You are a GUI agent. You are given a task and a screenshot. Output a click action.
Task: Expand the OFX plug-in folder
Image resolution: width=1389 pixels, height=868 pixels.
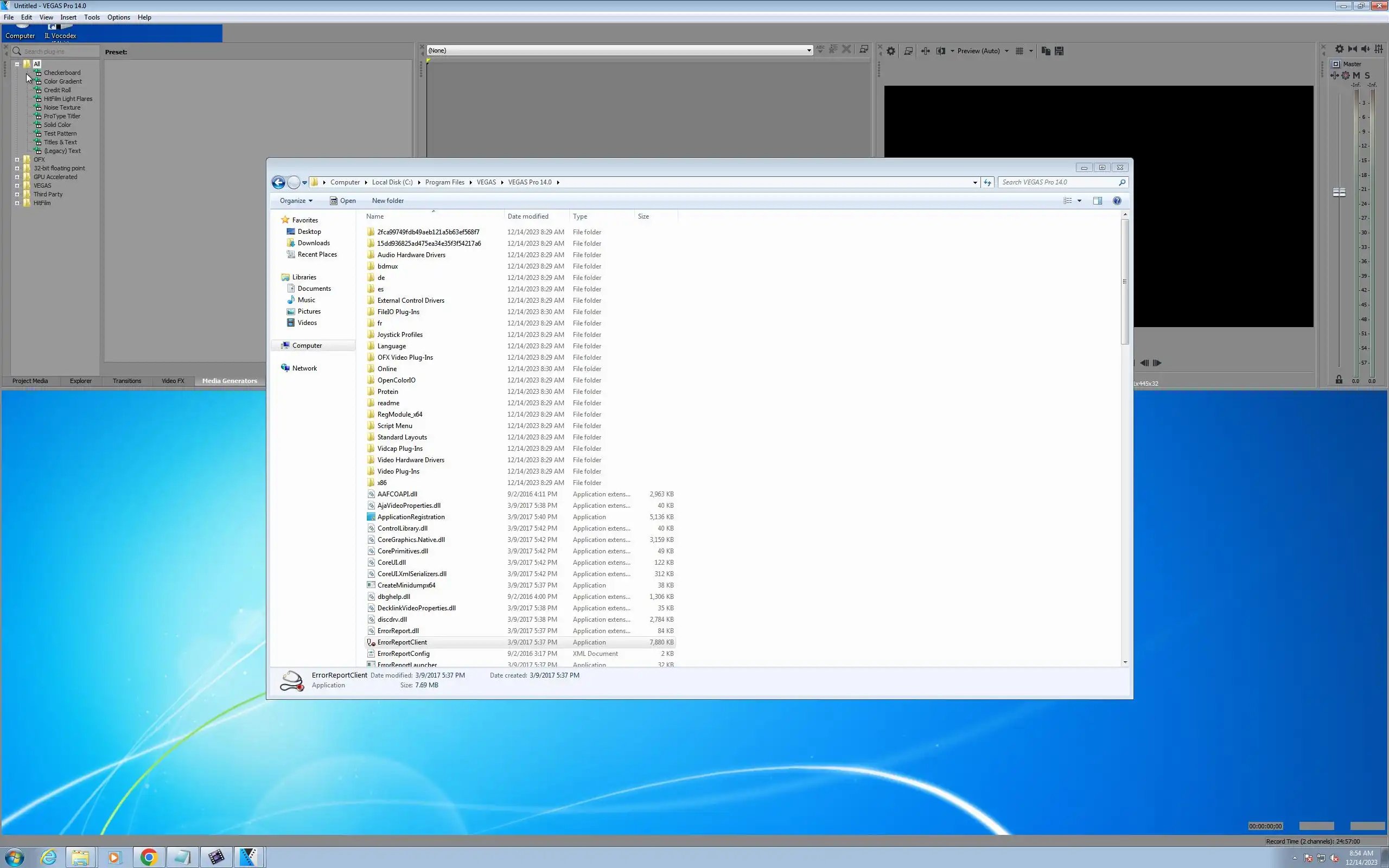click(17, 159)
